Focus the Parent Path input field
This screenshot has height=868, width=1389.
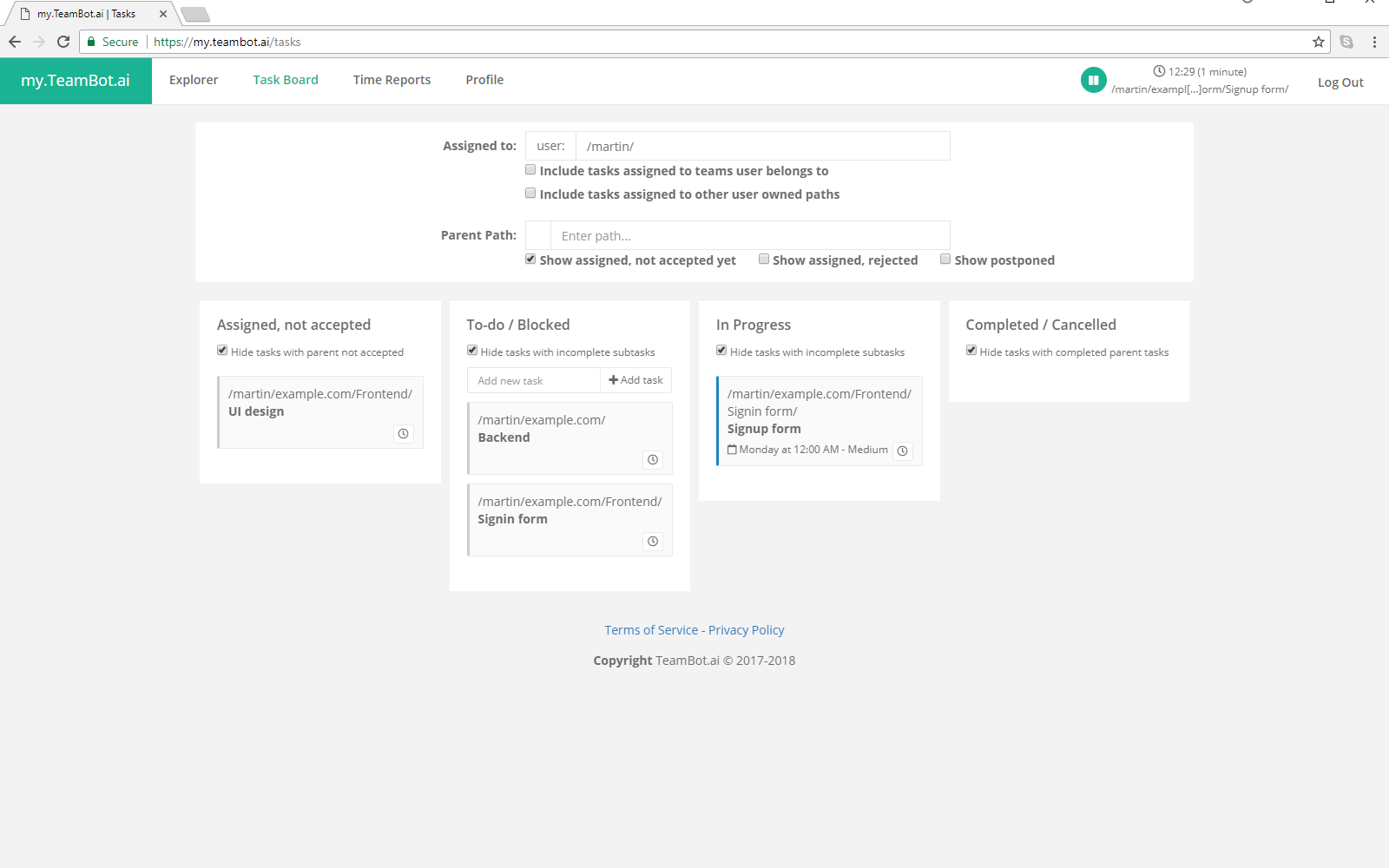pos(749,236)
